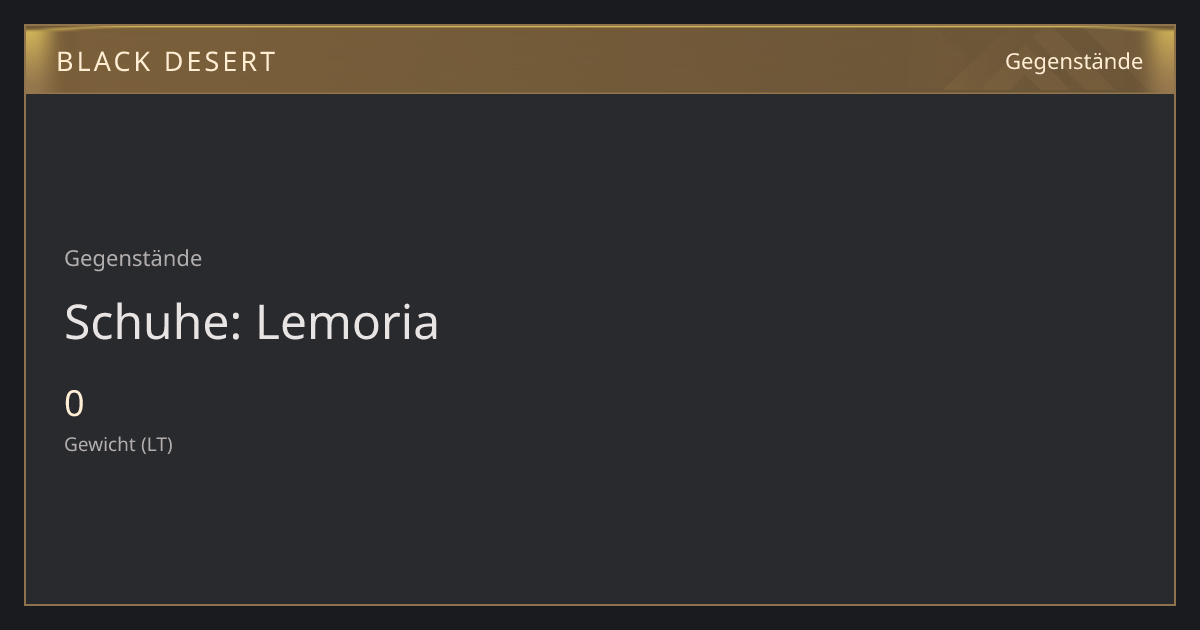Image resolution: width=1200 pixels, height=630 pixels.
Task: Select the weight value 0
Action: pos(74,404)
